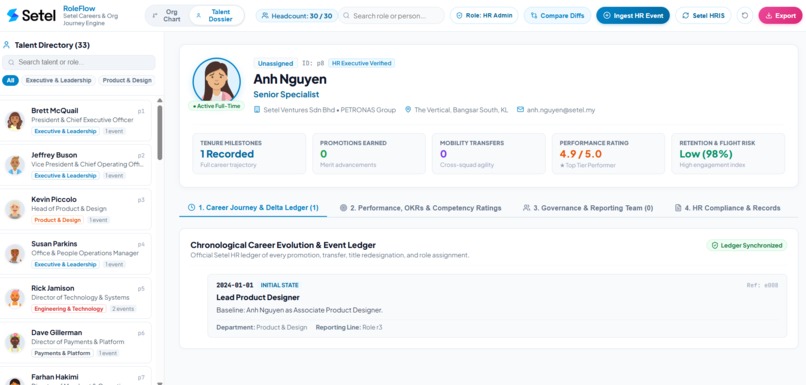Click Jeffrey Buson's avatar
This screenshot has width=806, height=385.
pyautogui.click(x=14, y=165)
